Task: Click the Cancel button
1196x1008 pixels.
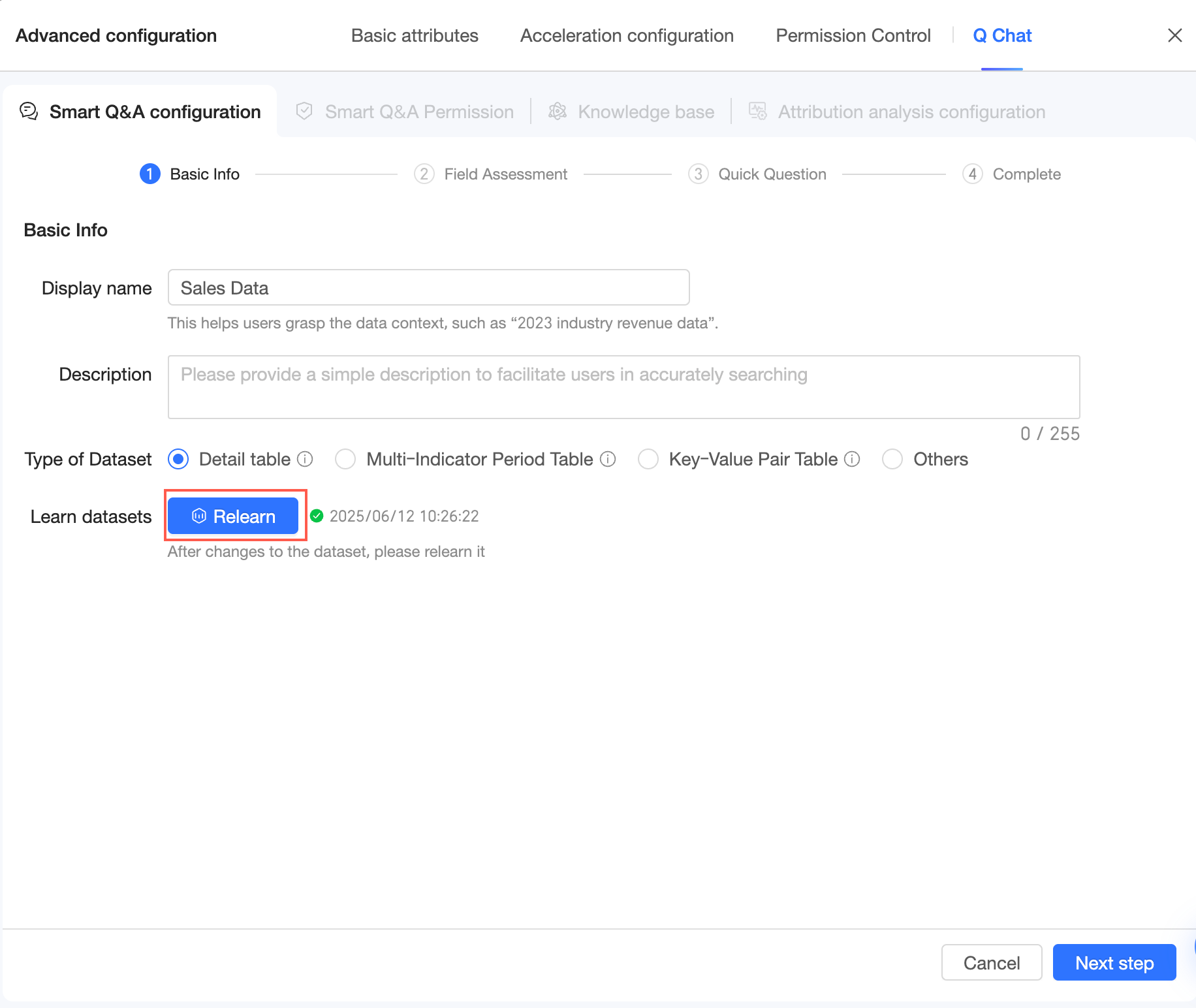Action: pyautogui.click(x=991, y=963)
